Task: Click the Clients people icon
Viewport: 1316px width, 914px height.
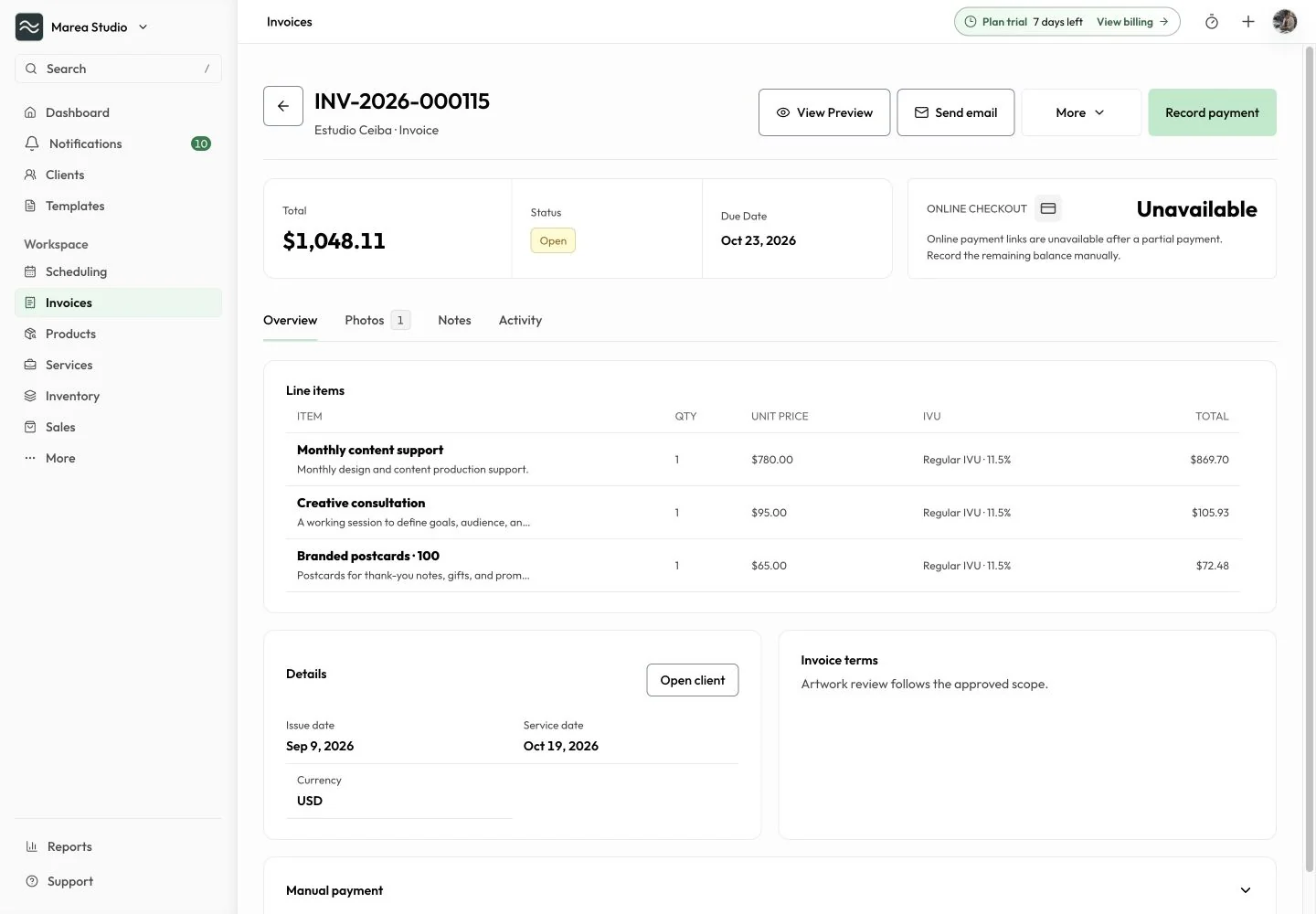Action: click(x=30, y=175)
